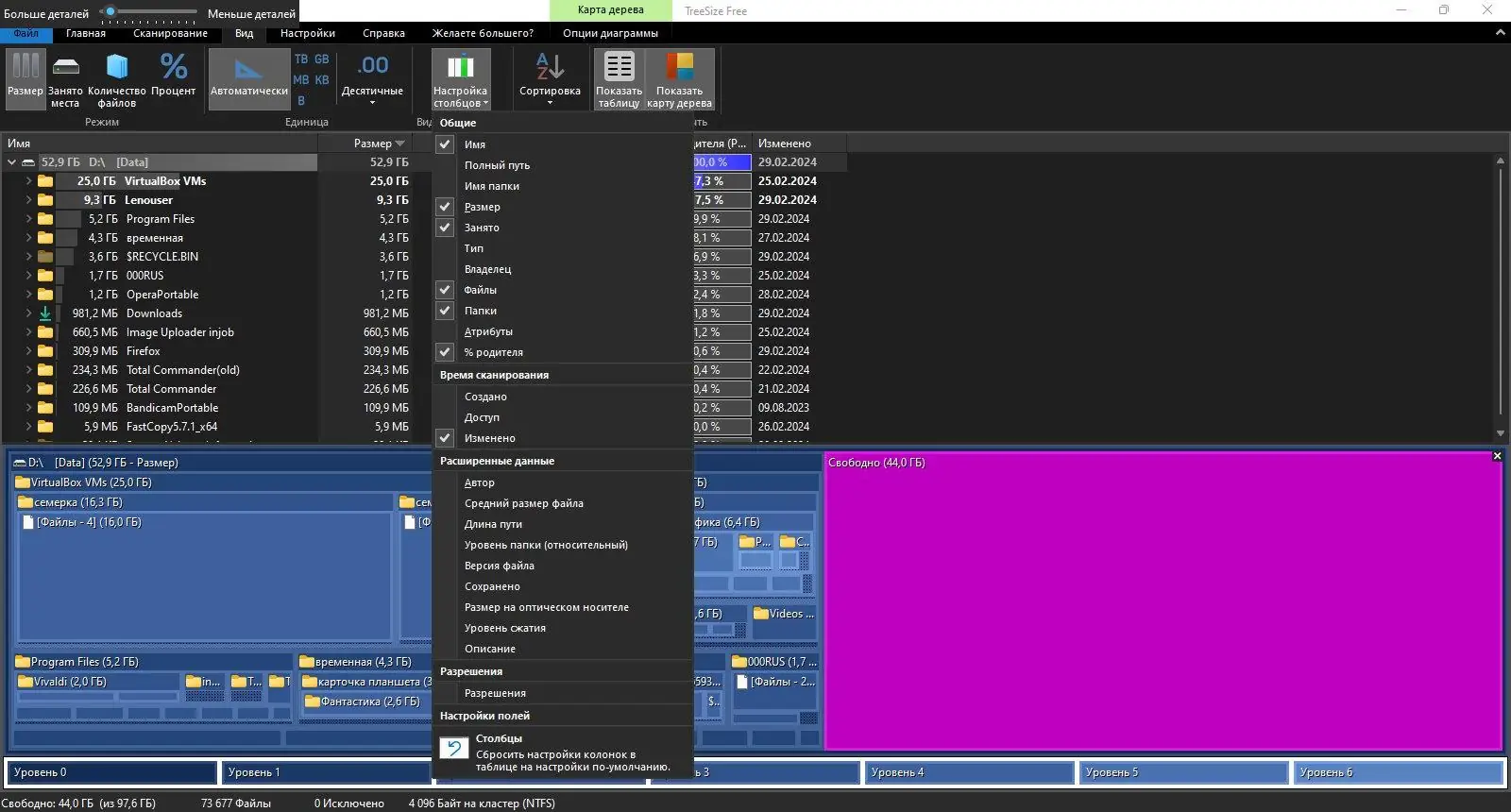1511x812 pixels.
Task: Click the 000RUS folder icon in the tree
Action: click(45, 276)
